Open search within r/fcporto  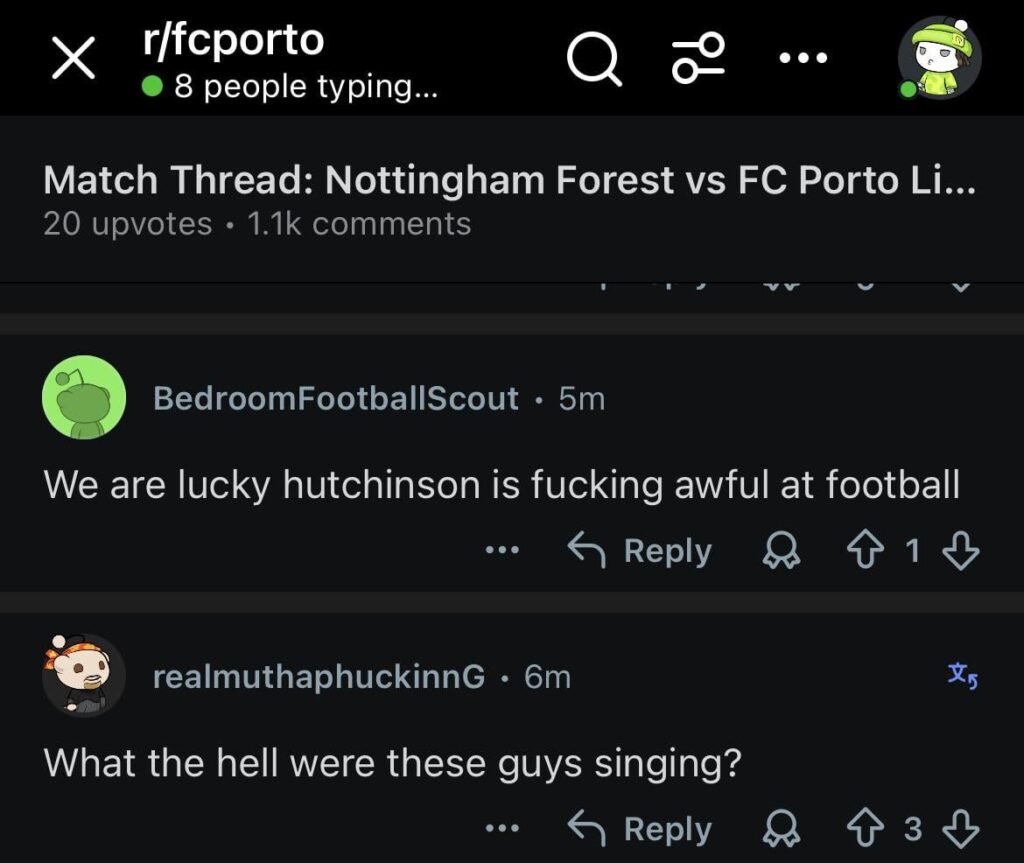(x=594, y=58)
